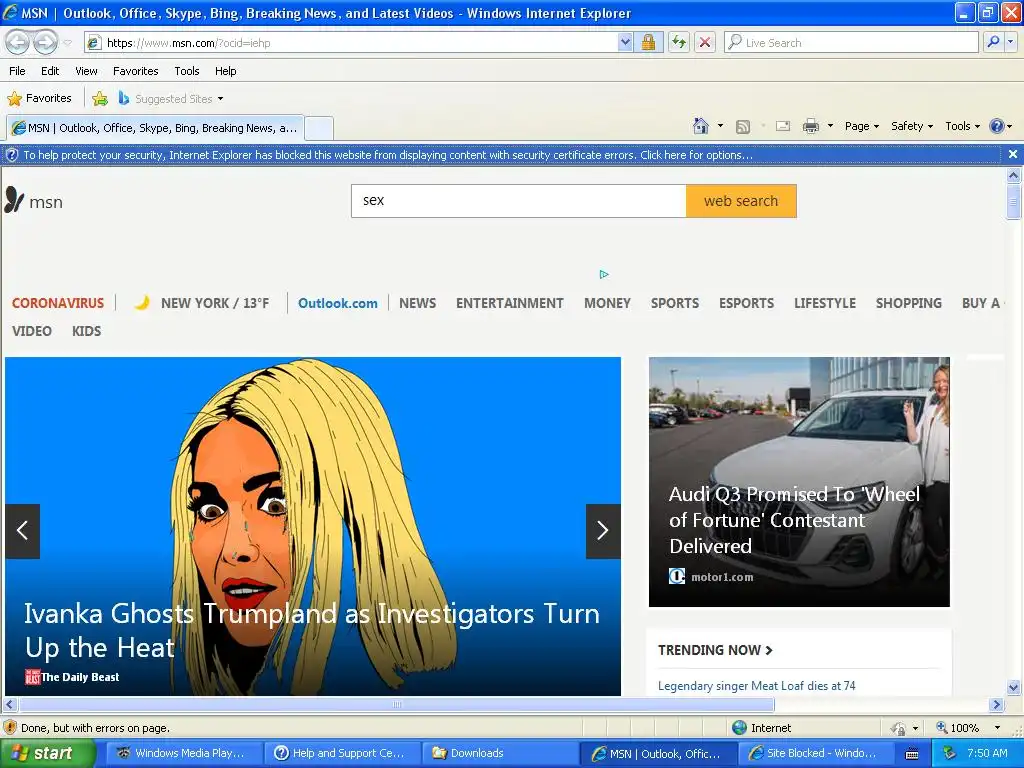Screen dimensions: 1024x768
Task: Open the View menu
Action: [86, 71]
